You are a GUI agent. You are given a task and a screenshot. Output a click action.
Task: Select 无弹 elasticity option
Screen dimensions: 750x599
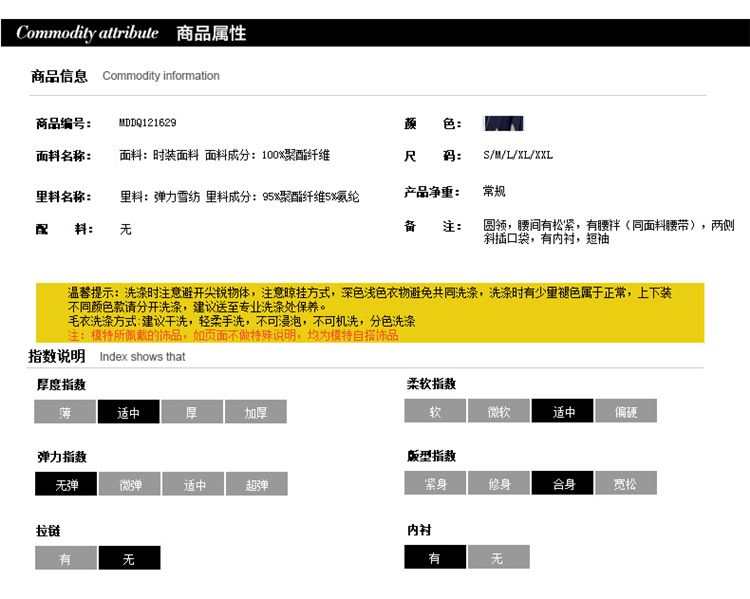(66, 484)
